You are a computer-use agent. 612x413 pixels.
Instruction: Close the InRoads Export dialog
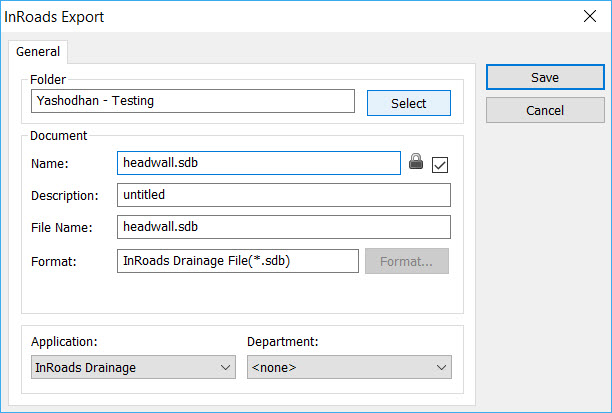589,17
